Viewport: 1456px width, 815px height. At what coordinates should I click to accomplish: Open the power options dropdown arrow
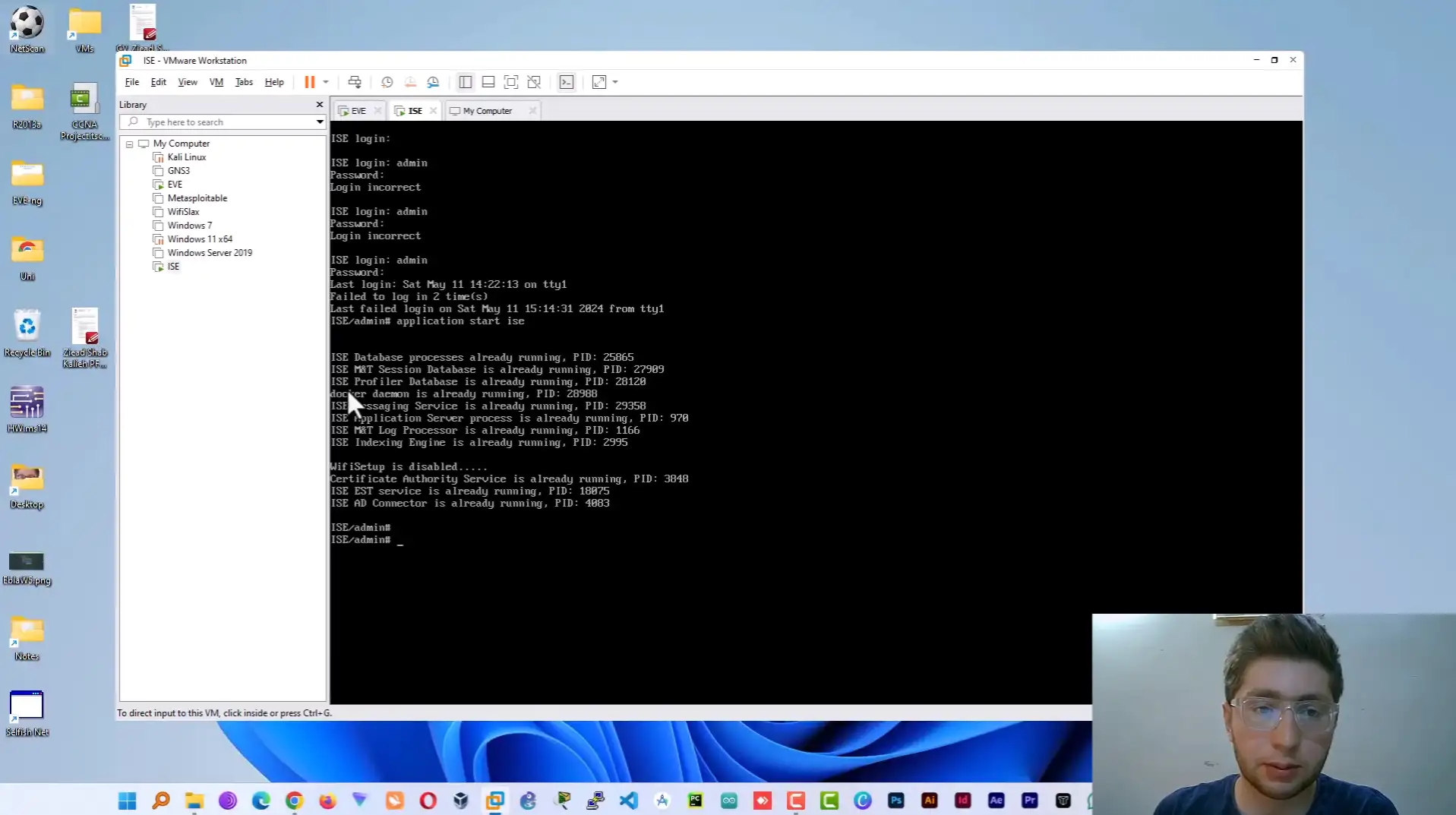tap(325, 82)
